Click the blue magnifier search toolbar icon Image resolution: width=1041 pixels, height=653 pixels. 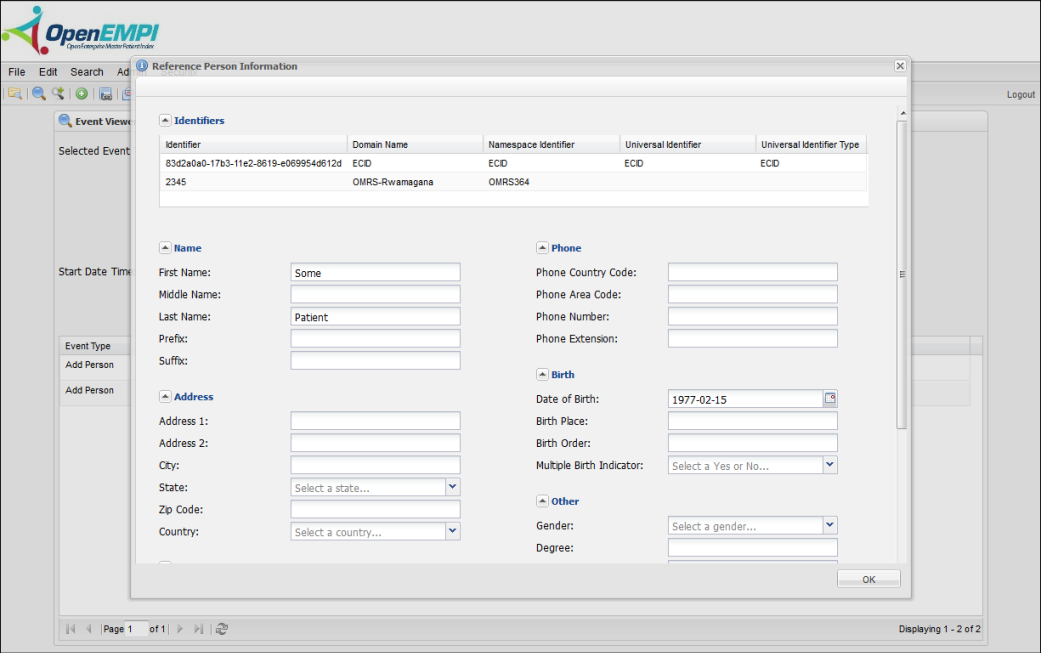[x=39, y=94]
